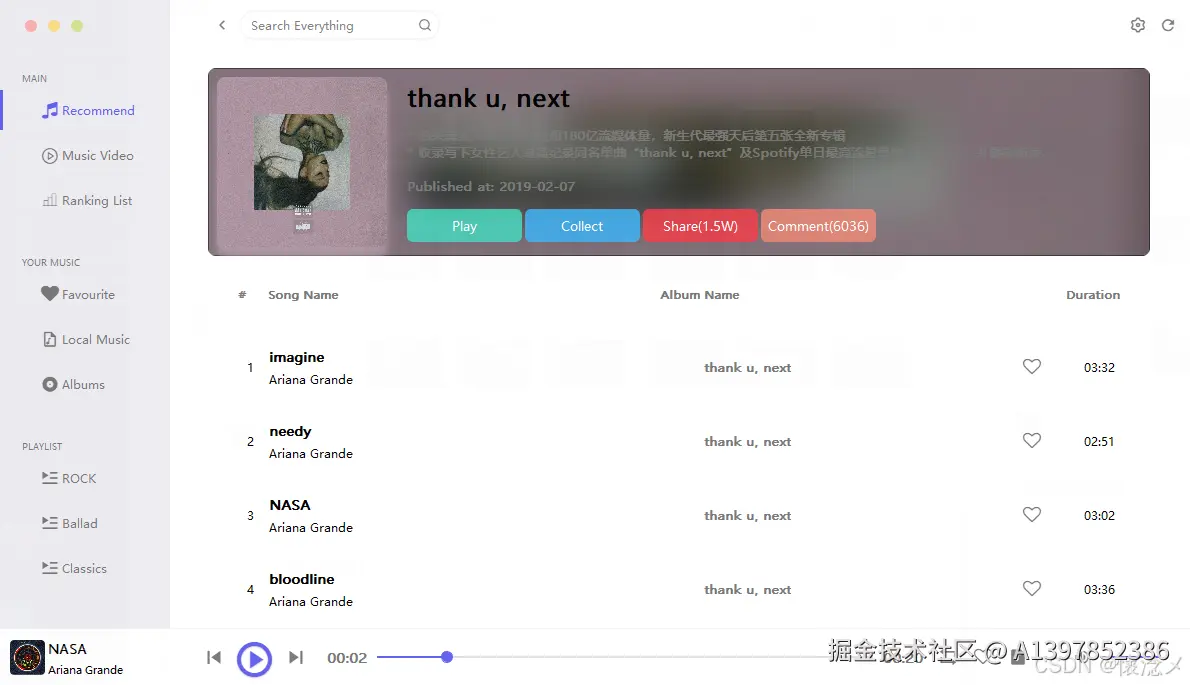Click the 03:36 duration value
The width and height of the screenshot is (1190, 685).
point(1099,589)
